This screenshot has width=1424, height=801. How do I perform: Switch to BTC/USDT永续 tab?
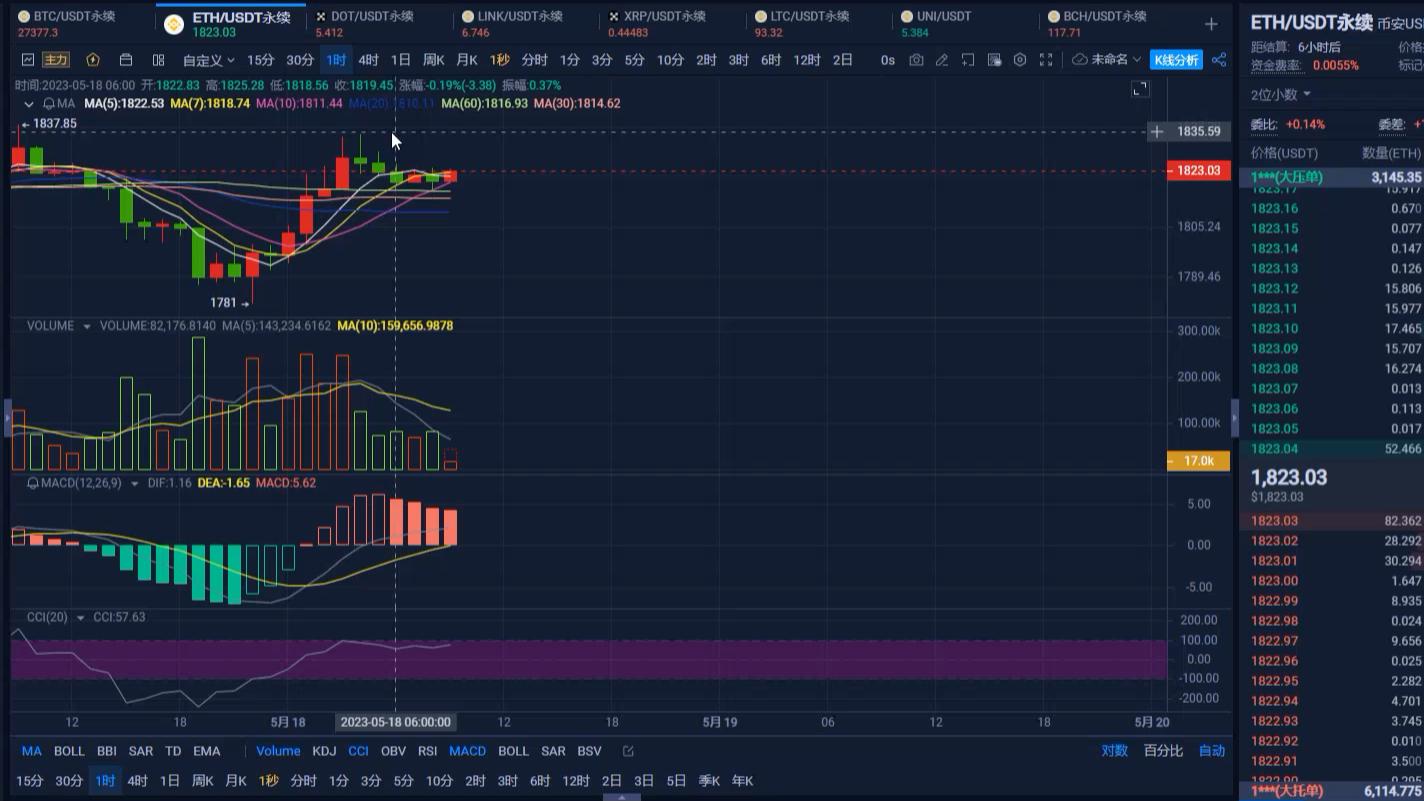click(x=74, y=17)
